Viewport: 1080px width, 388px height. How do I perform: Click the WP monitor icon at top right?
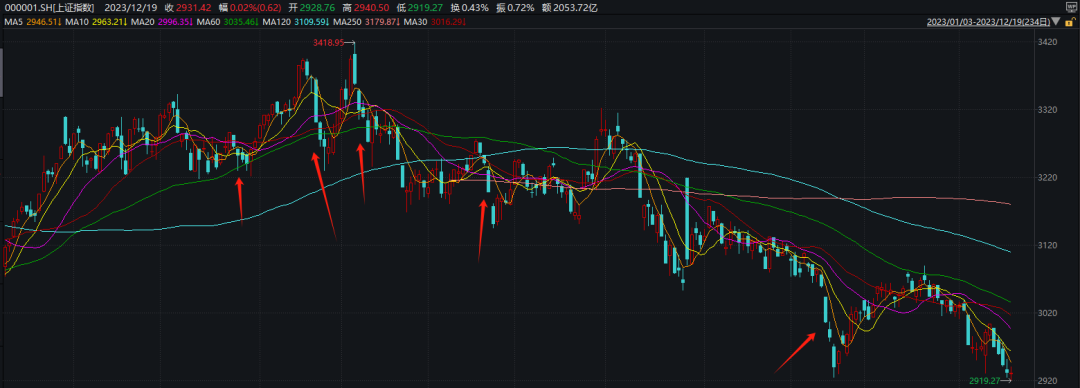[1071, 8]
